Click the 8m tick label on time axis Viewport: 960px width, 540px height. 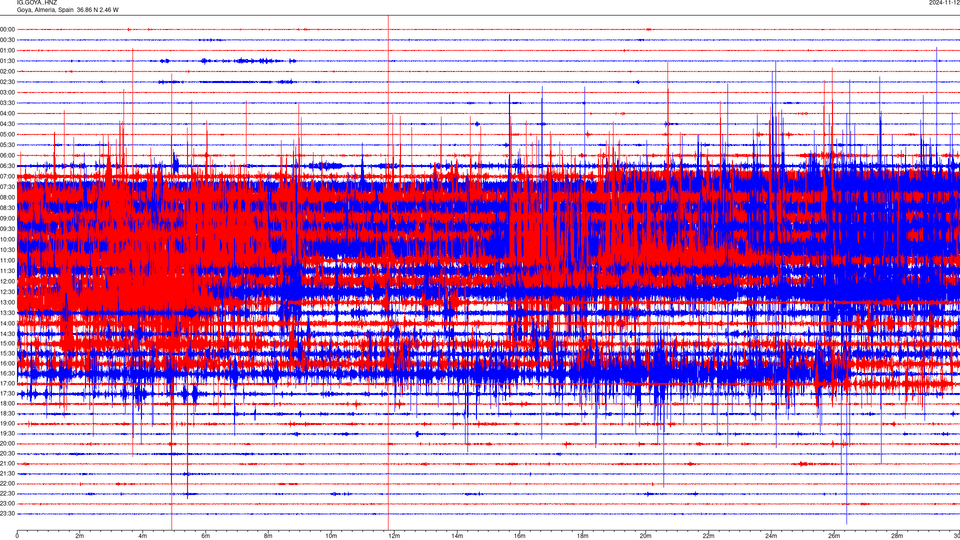(x=268, y=536)
